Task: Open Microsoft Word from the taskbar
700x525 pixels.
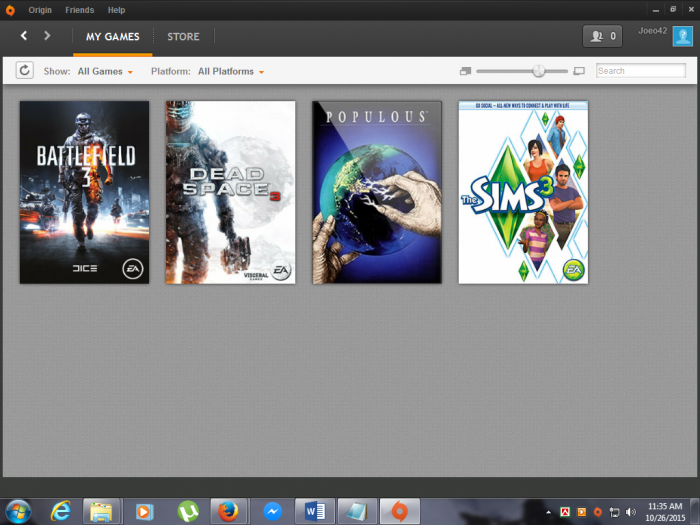Action: pos(315,512)
